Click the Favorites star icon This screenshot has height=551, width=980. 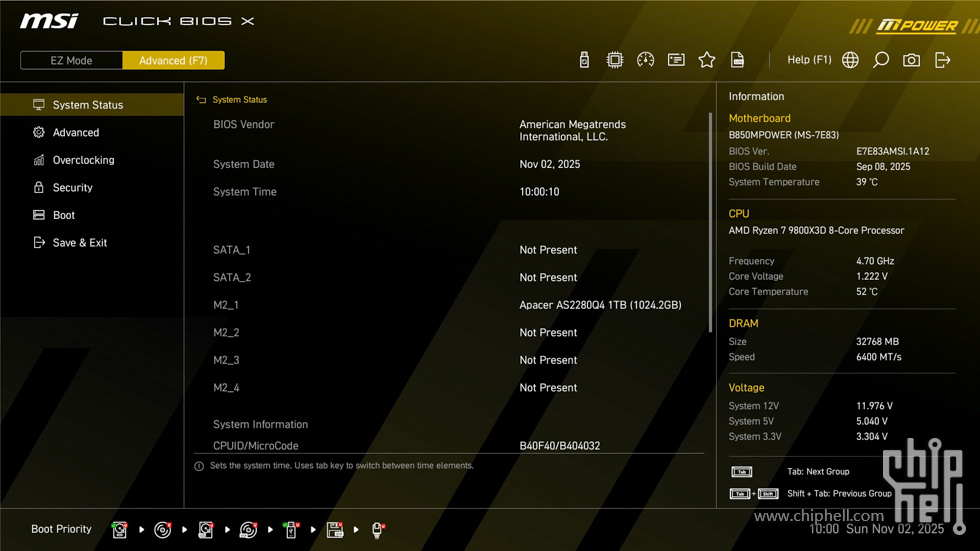[x=707, y=60]
